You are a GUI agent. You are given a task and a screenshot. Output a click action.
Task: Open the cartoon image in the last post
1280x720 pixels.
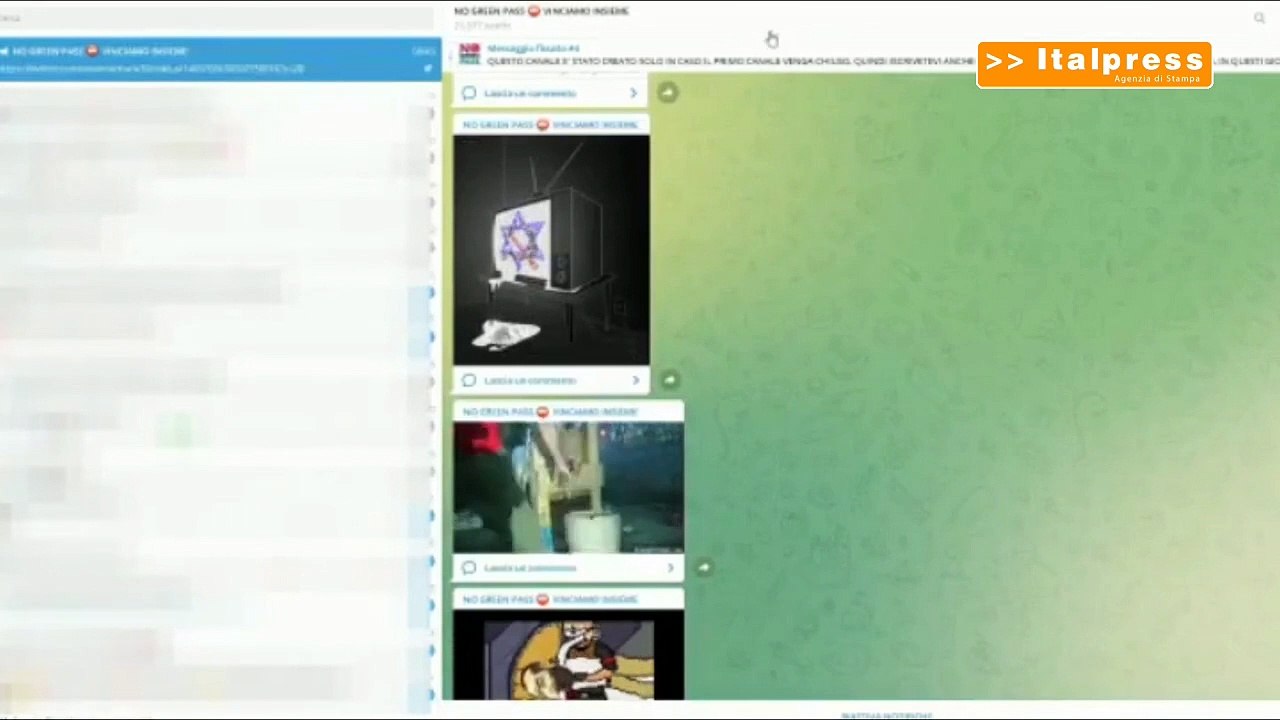[568, 655]
